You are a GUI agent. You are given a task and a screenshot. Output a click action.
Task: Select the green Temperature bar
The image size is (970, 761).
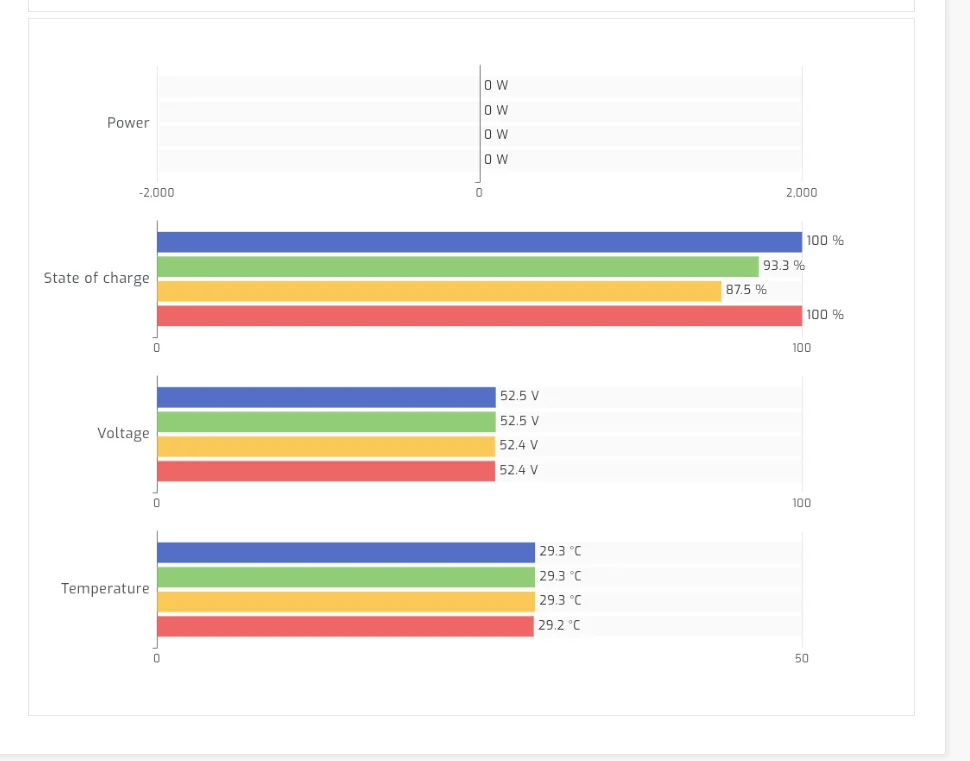coord(346,576)
